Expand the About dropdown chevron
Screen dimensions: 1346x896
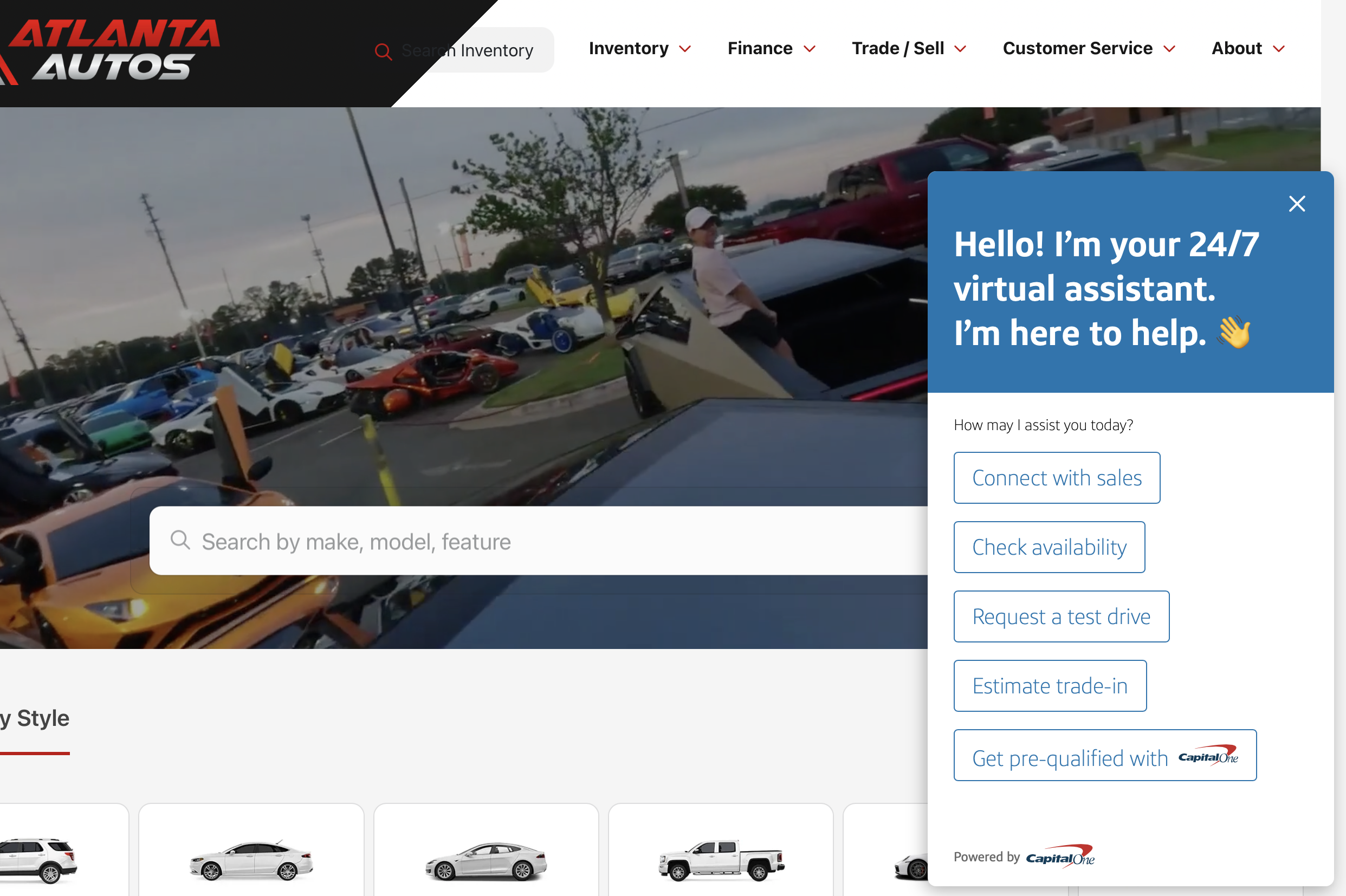(x=1279, y=49)
